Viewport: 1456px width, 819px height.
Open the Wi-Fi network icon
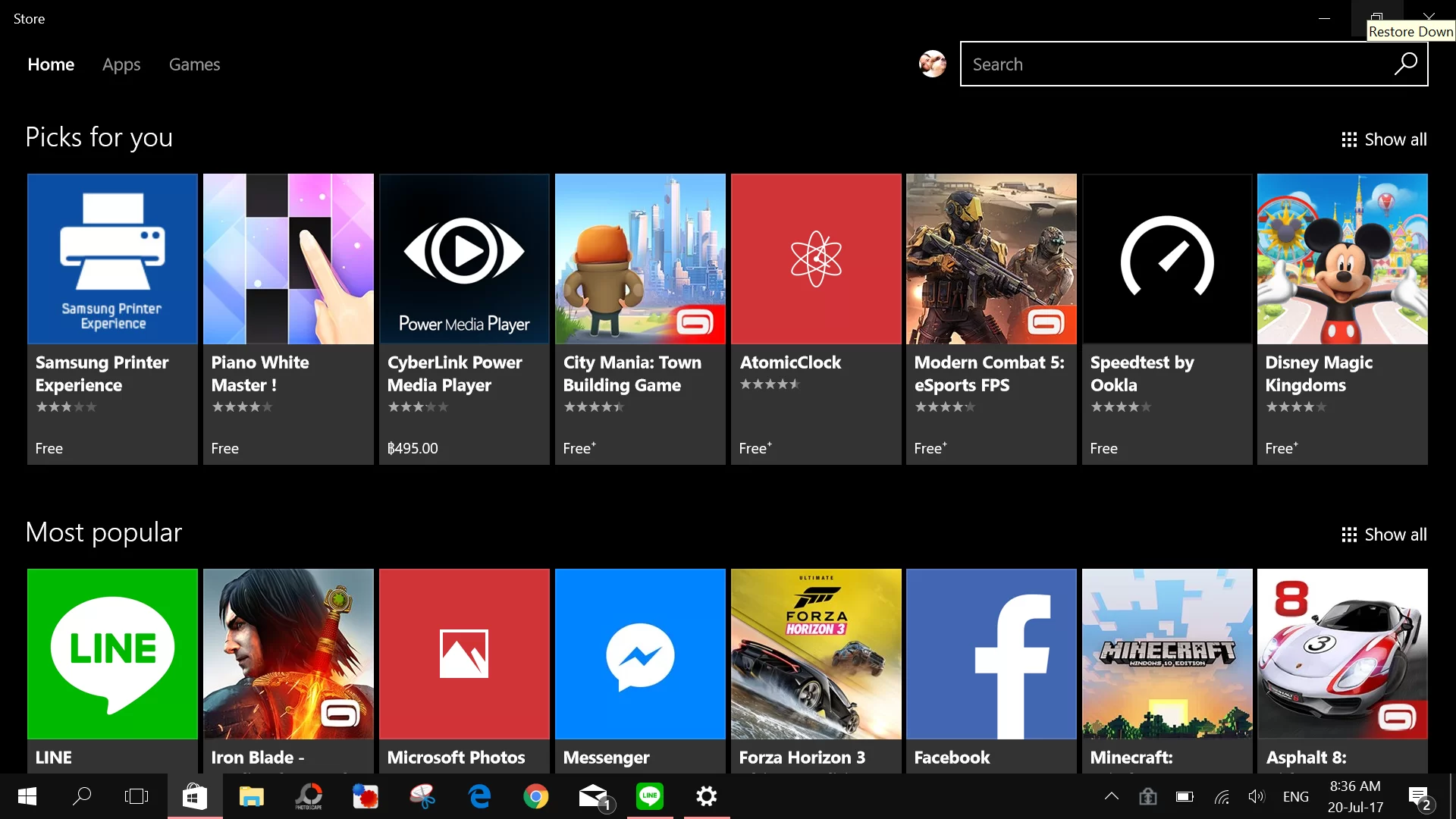1222,796
